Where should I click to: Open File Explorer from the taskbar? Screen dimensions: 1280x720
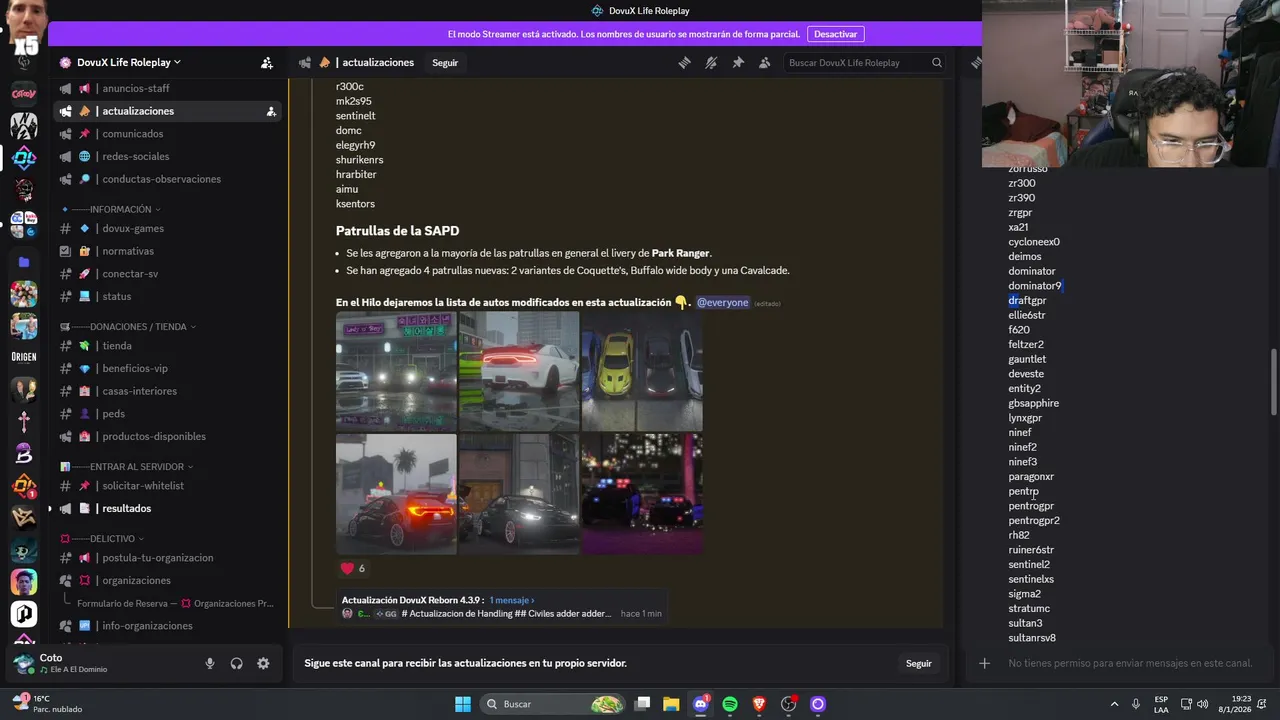tap(672, 704)
